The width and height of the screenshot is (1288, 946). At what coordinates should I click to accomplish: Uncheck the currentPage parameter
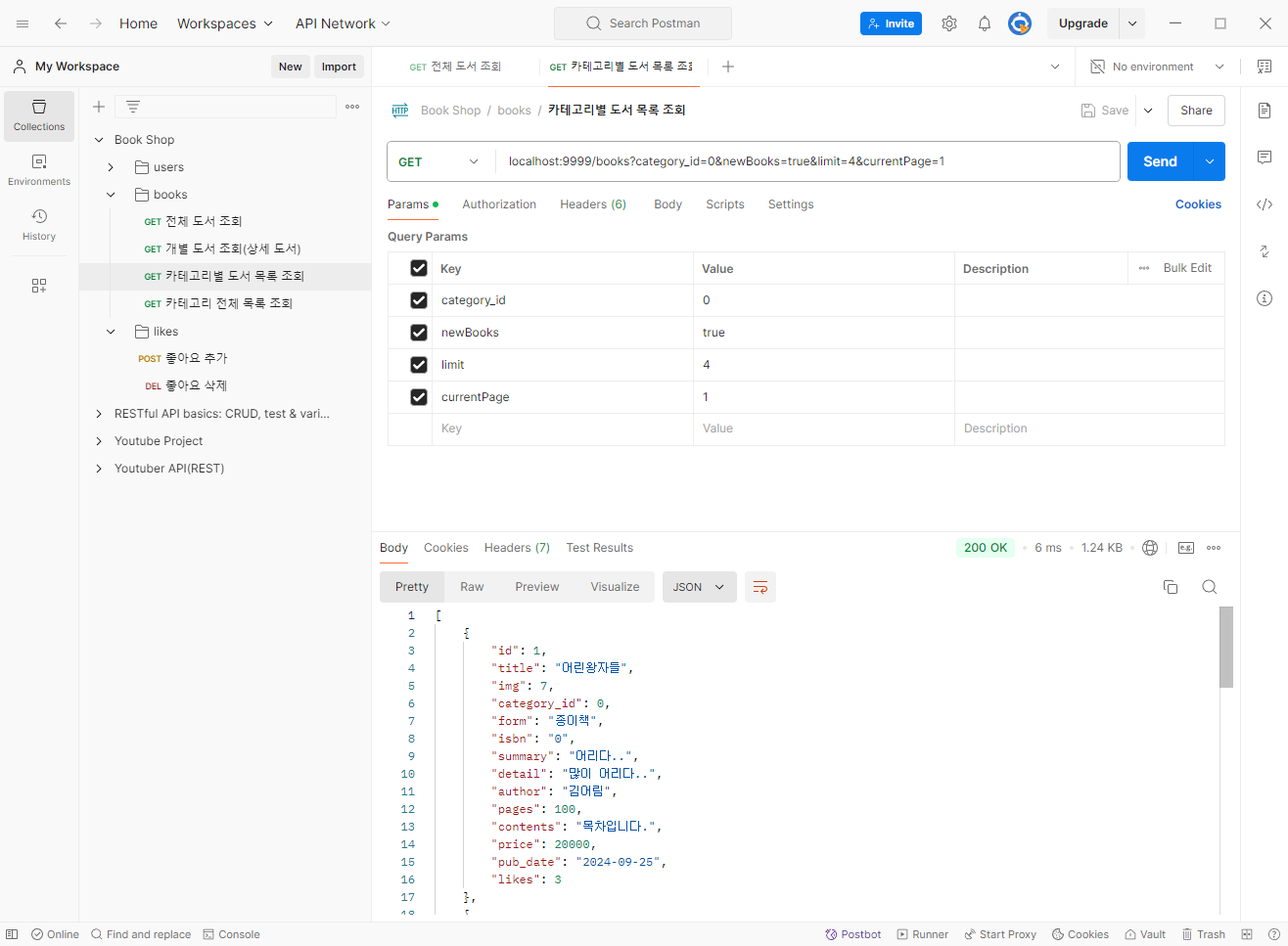[x=419, y=397]
